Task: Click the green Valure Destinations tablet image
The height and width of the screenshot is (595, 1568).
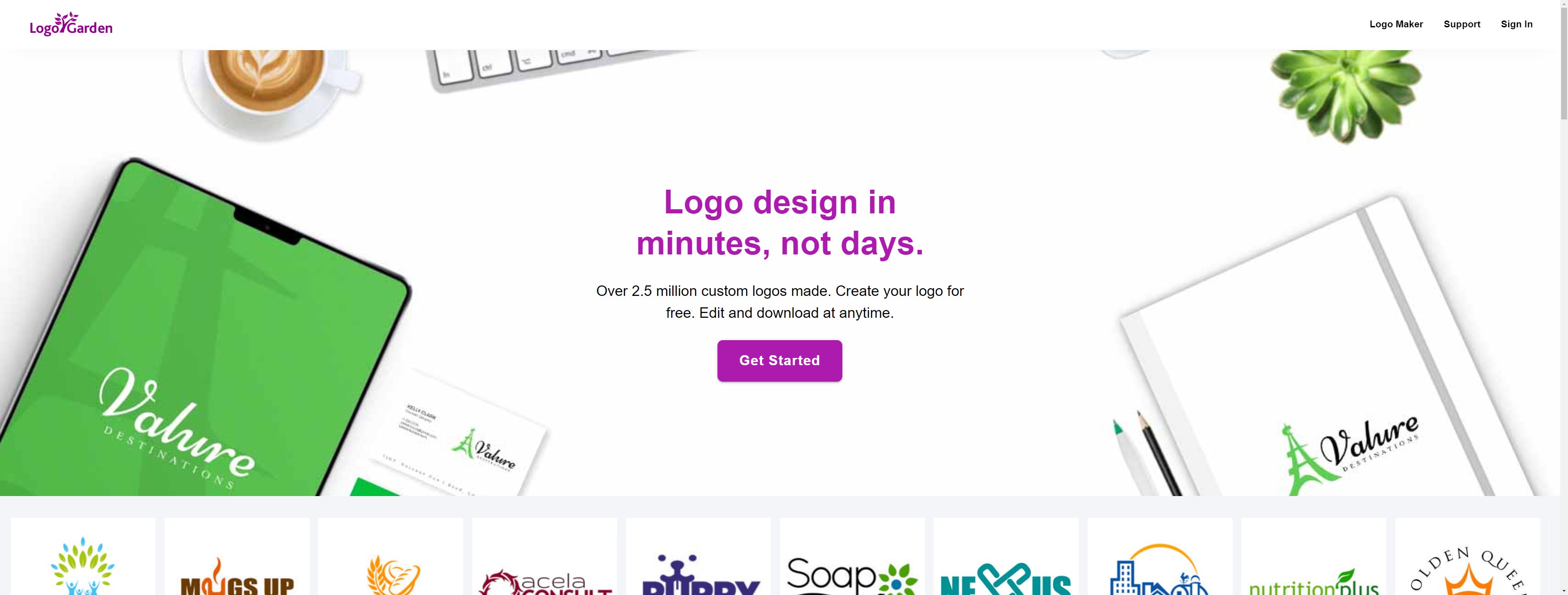Action: click(x=201, y=341)
